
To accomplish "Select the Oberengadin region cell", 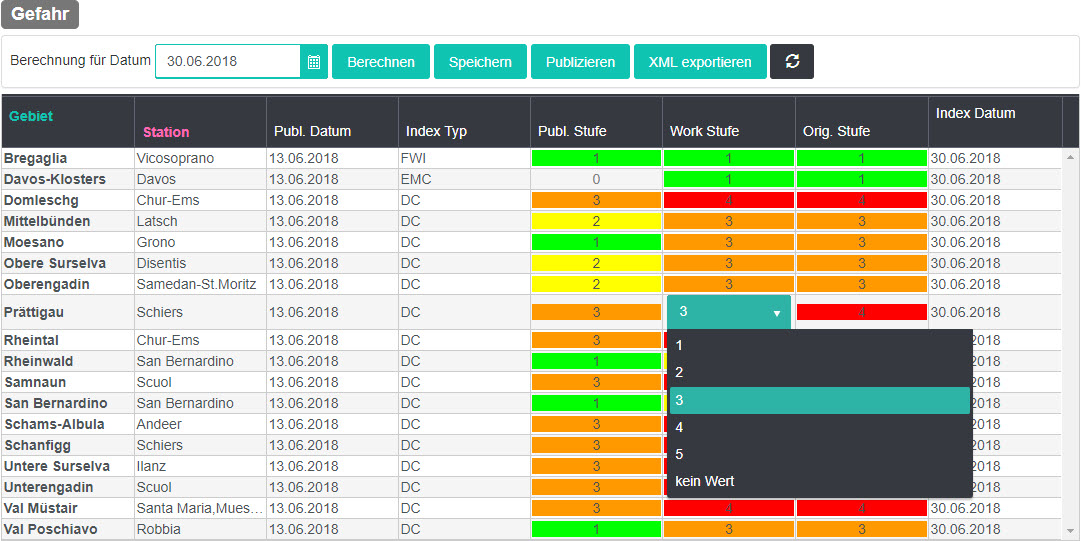I will point(68,285).
